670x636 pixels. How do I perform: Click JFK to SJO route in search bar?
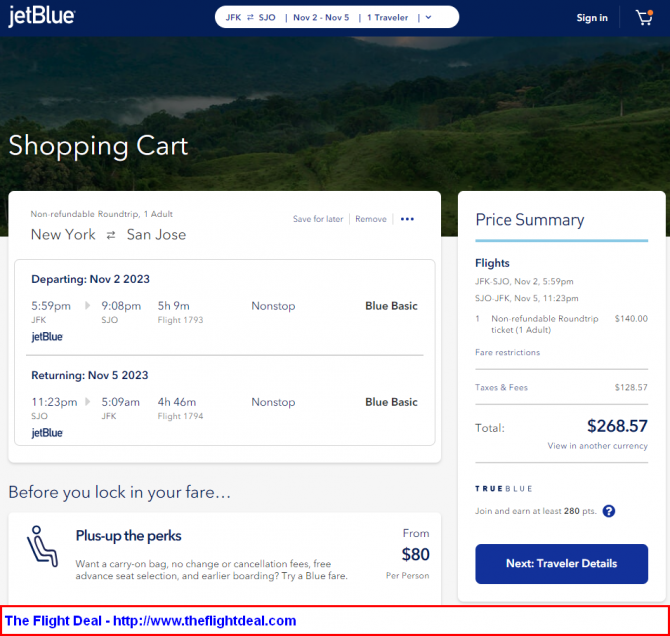250,18
